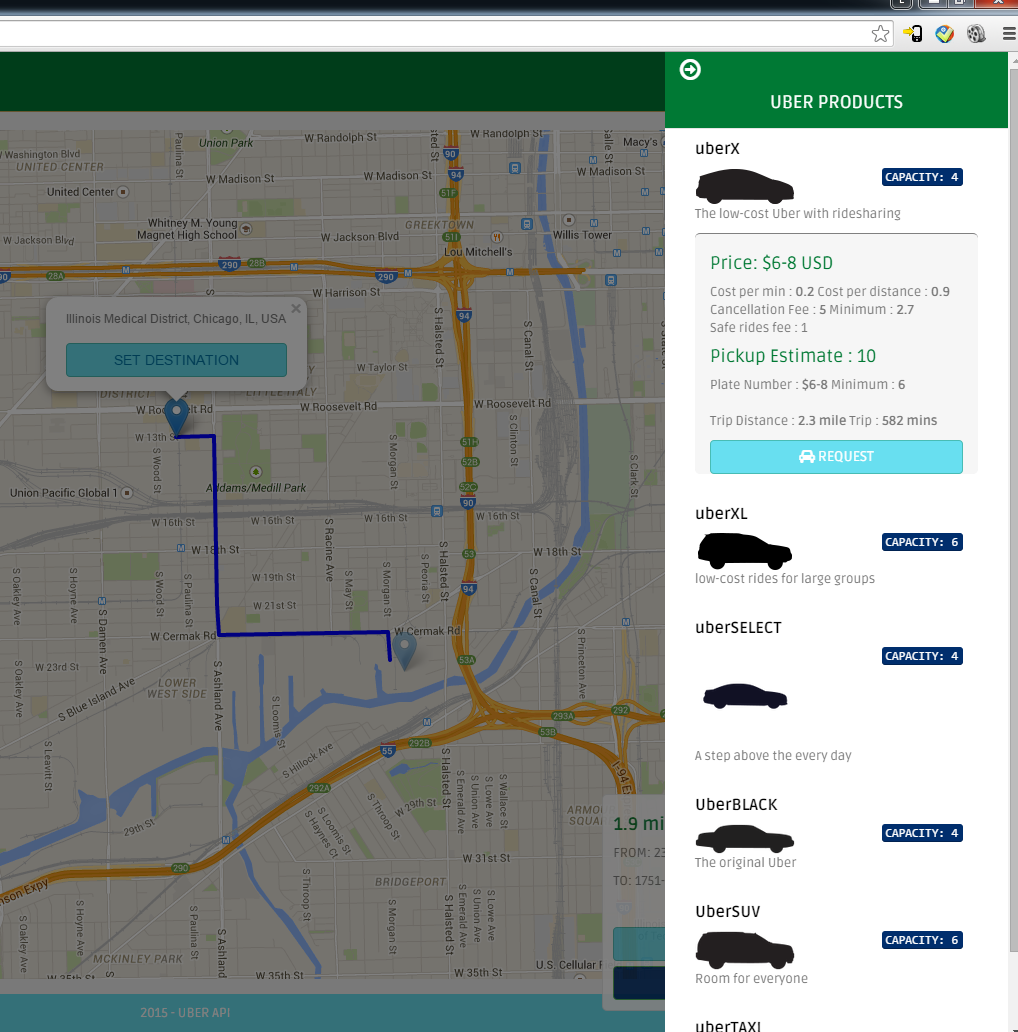Click Willis Tower marker on map
1018x1032 pixels.
(x=569, y=220)
